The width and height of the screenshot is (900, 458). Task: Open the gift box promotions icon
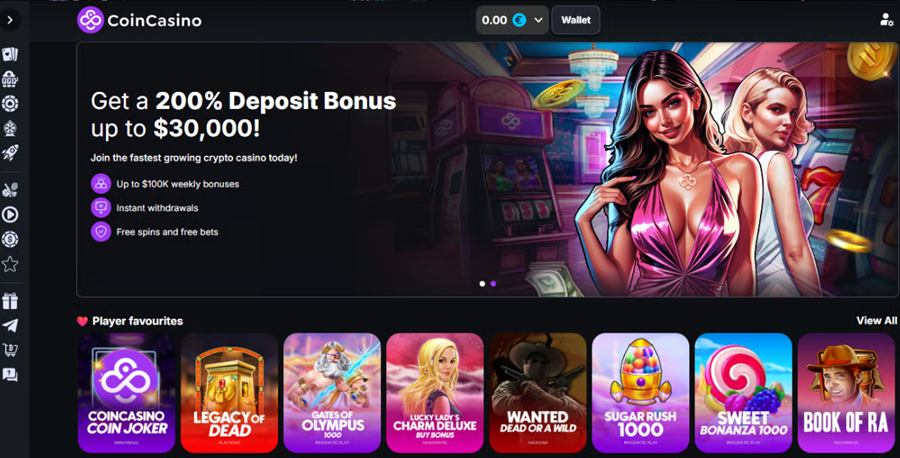click(10, 301)
